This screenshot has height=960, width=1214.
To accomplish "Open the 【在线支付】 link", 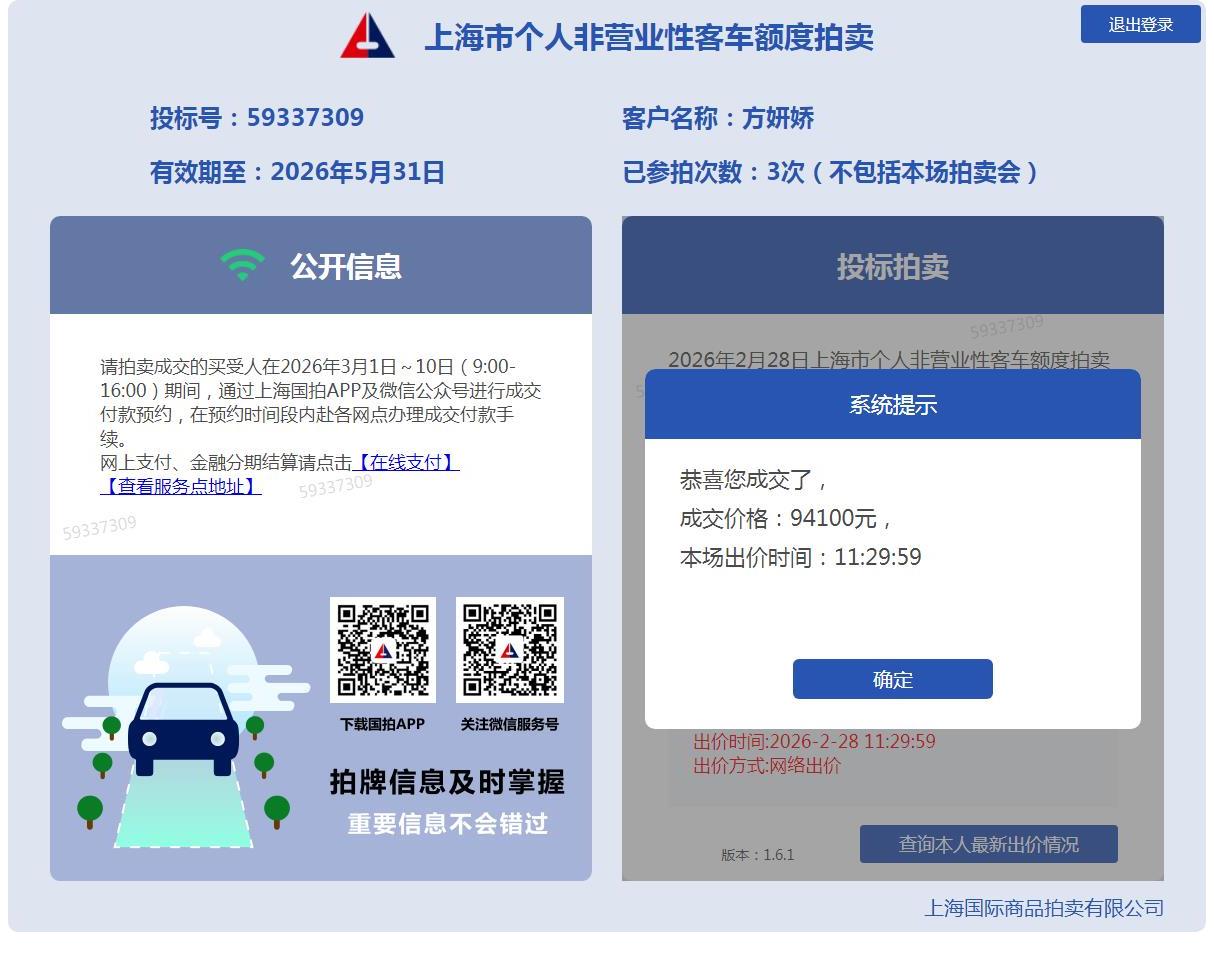I will pos(406,462).
